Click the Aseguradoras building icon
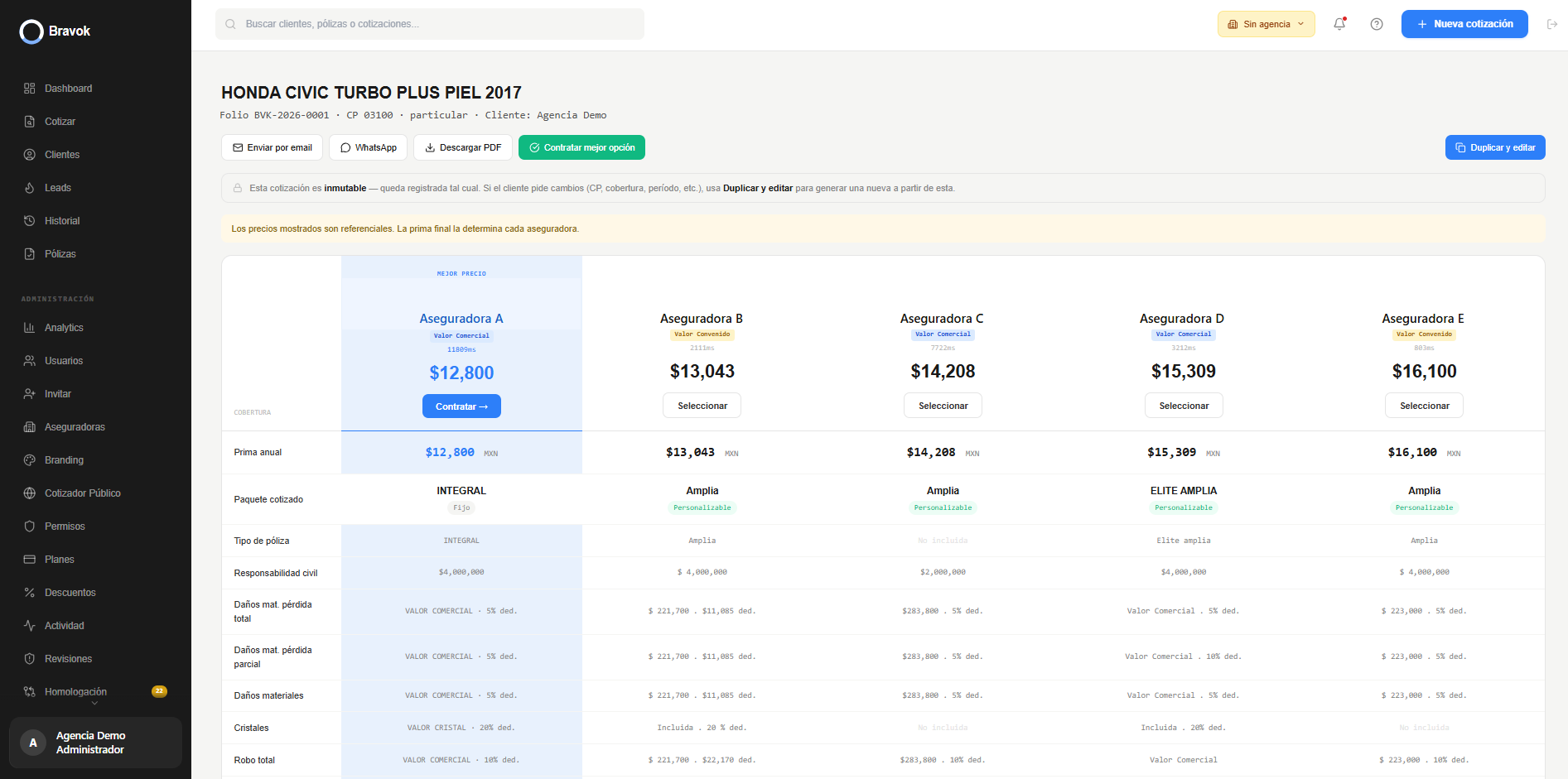This screenshot has width=1568, height=779. click(30, 427)
